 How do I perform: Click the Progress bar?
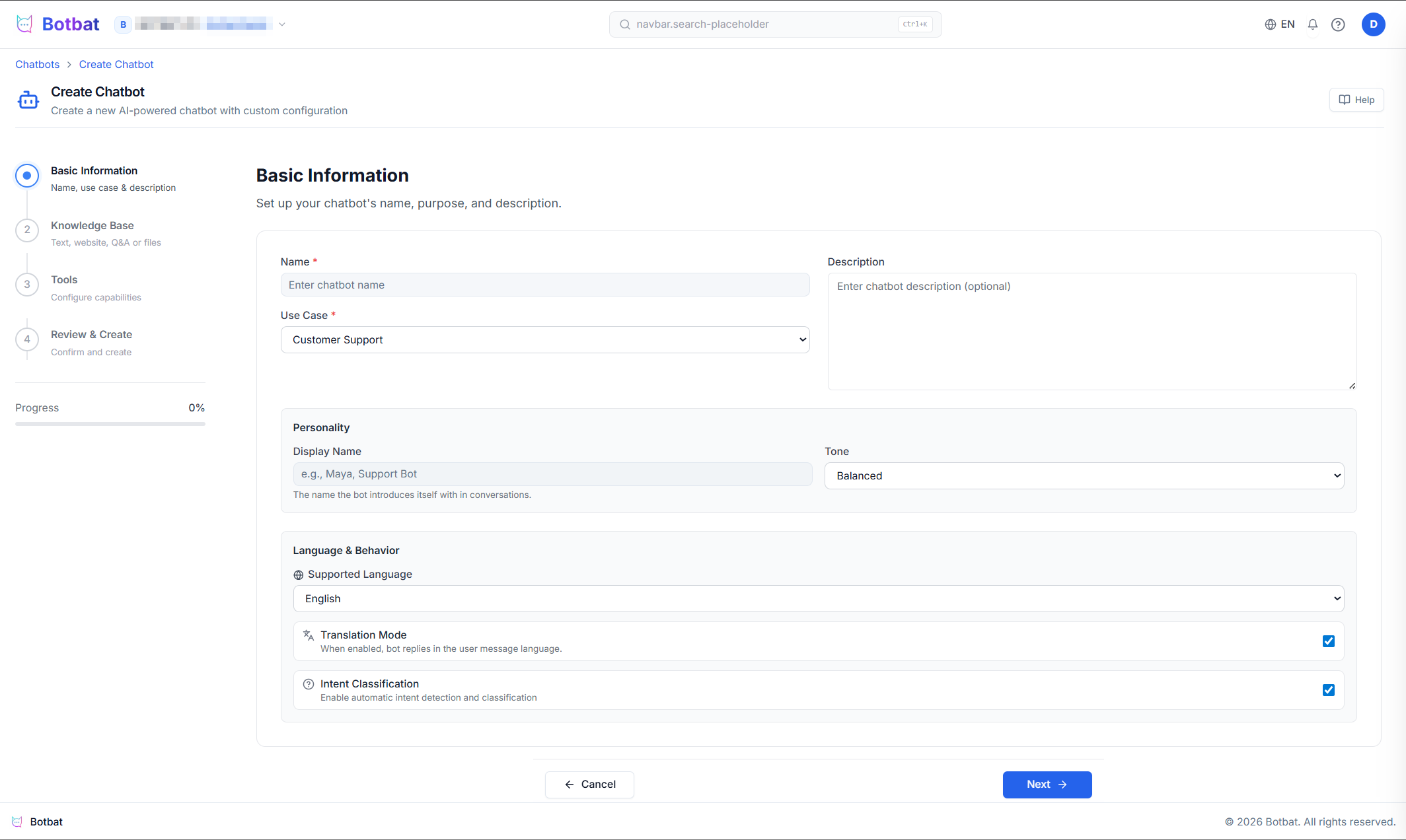click(x=110, y=423)
